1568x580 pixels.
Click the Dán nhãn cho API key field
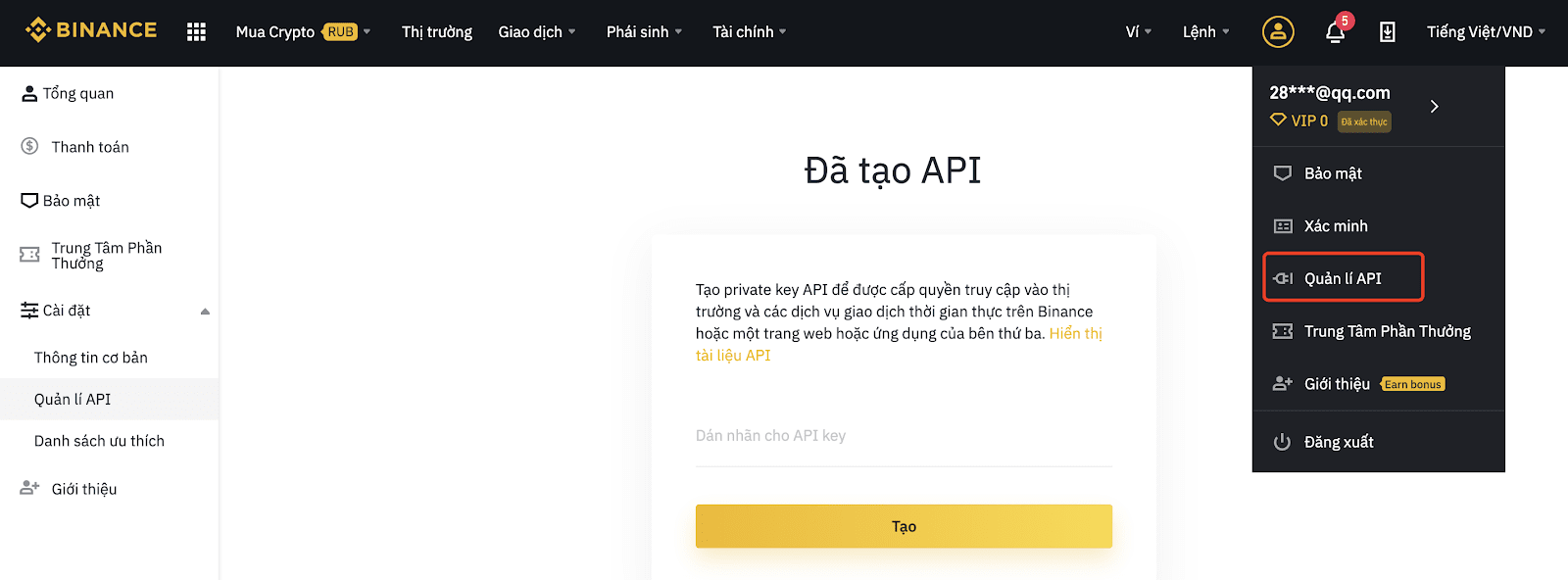click(904, 436)
